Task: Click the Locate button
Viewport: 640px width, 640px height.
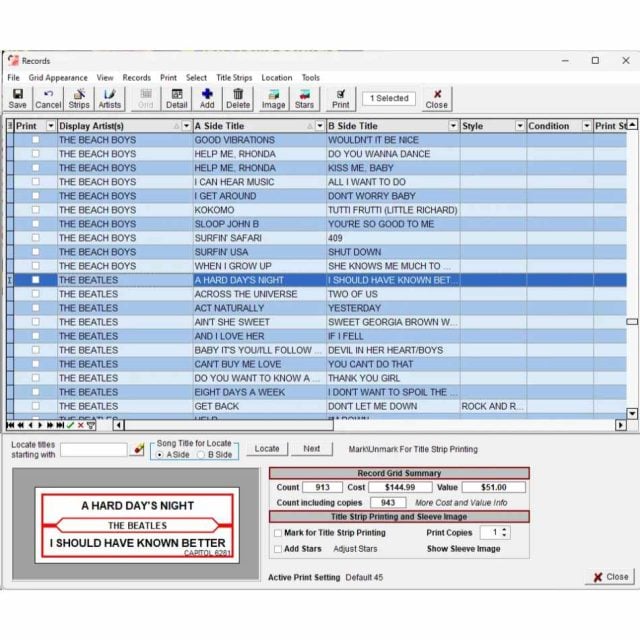Action: [267, 449]
